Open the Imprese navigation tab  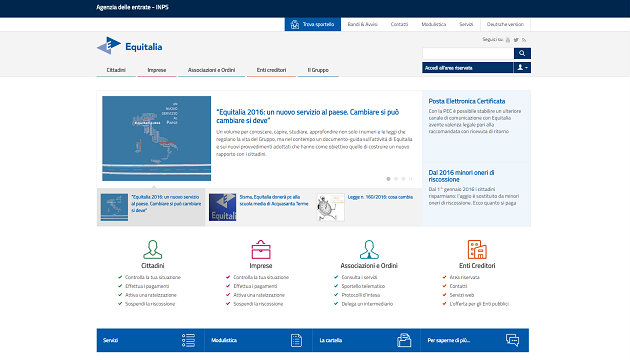157,70
